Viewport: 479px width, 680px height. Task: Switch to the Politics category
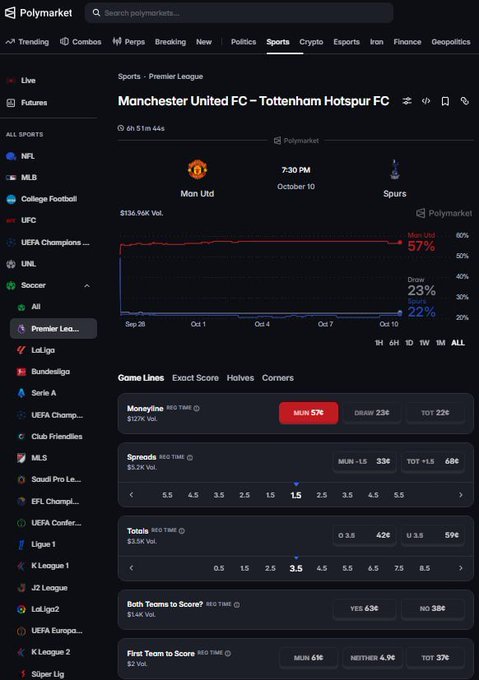[x=243, y=42]
